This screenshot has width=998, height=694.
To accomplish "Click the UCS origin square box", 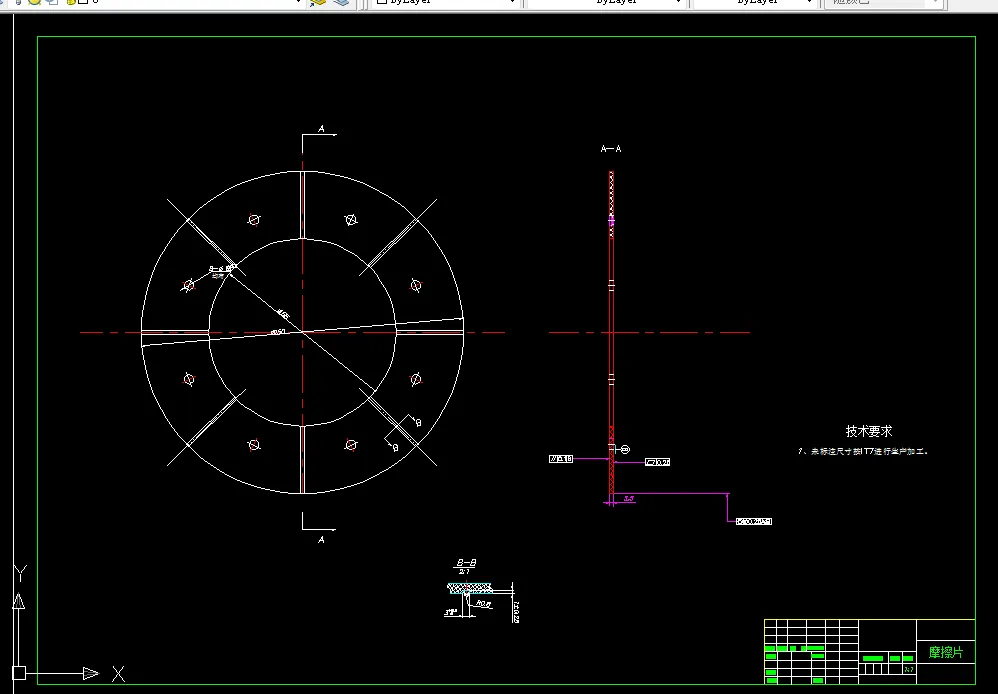I will point(19,673).
